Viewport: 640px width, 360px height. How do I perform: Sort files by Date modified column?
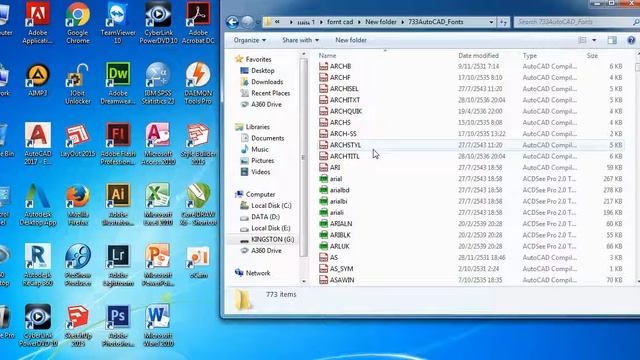[x=478, y=56]
